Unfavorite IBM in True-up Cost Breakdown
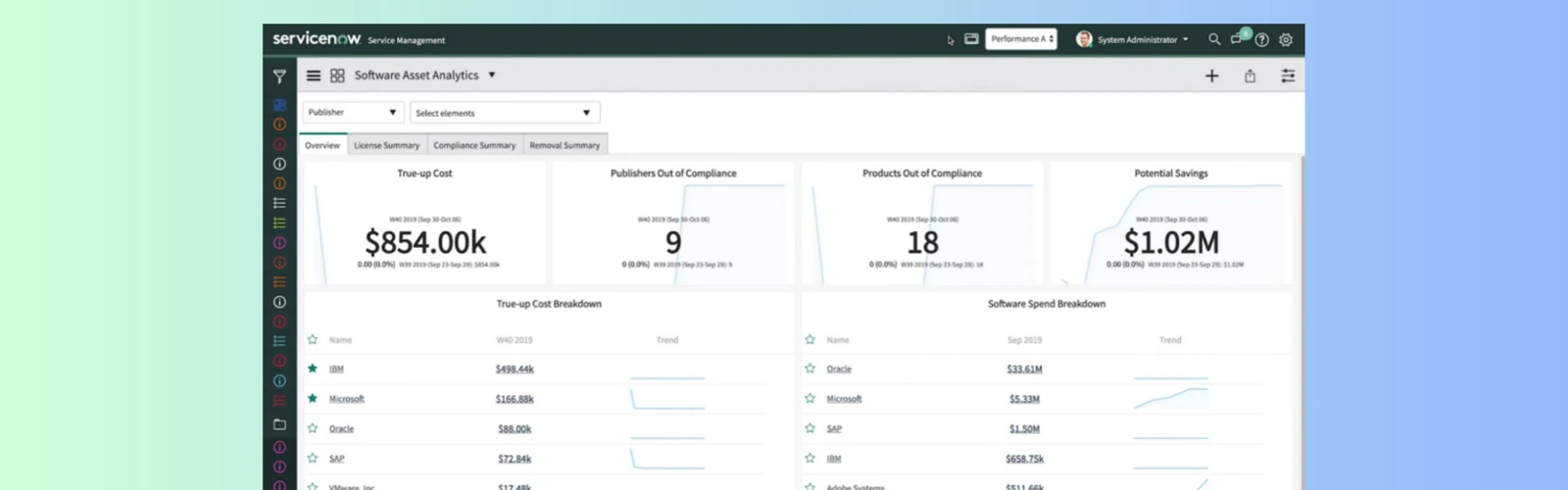This screenshot has height=490, width=1568. click(x=313, y=368)
